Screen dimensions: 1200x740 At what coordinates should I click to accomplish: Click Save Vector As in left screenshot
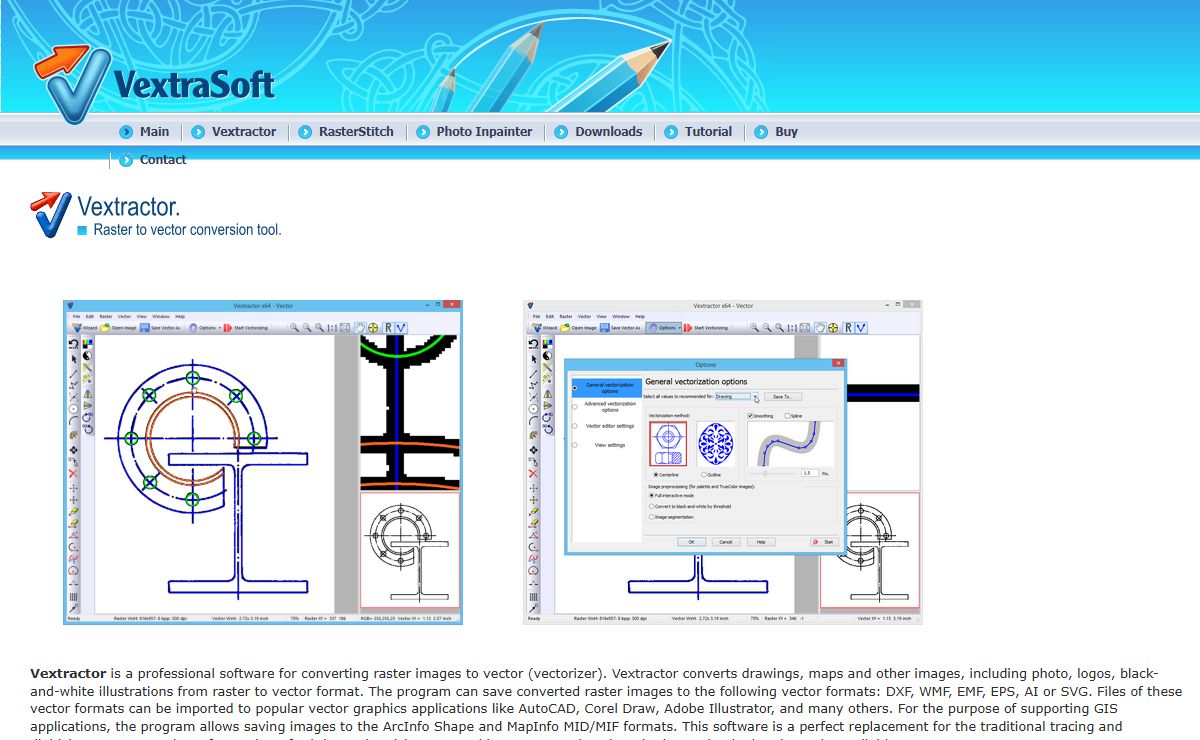160,328
